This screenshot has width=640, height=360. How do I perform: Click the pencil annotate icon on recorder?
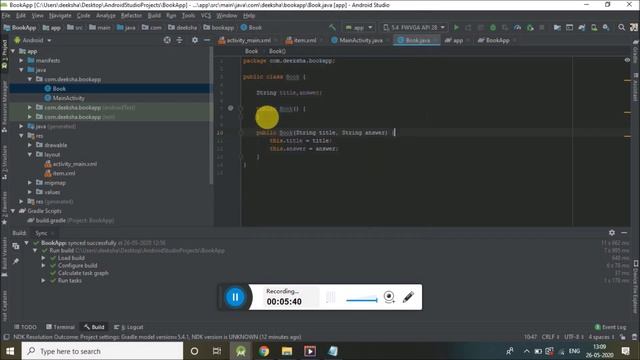[408, 297]
